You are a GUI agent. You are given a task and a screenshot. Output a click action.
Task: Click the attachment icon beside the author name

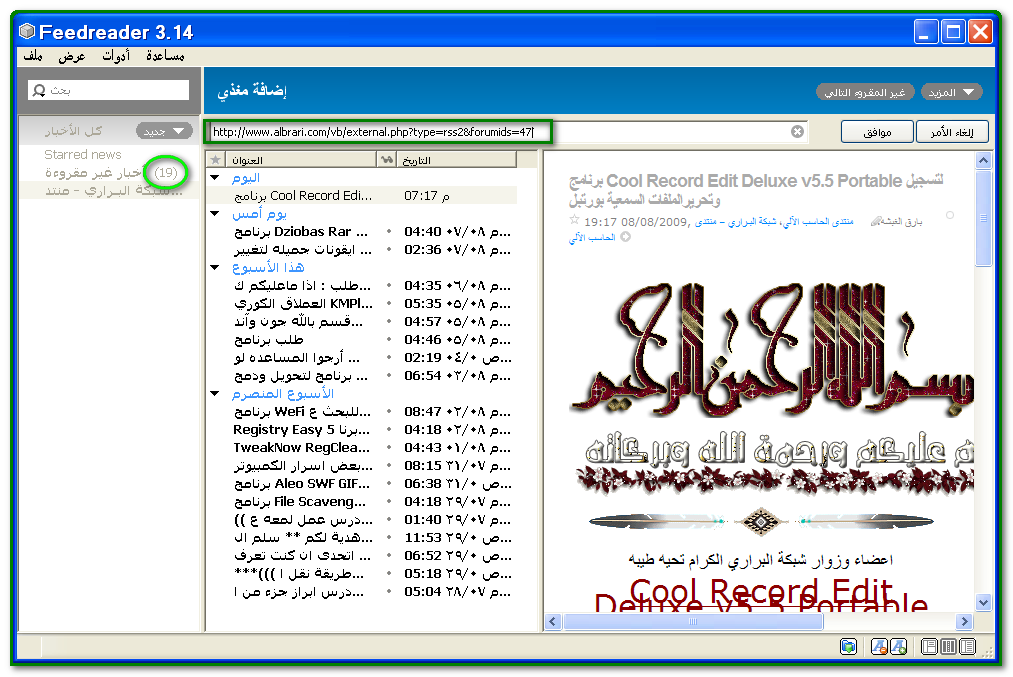(877, 221)
